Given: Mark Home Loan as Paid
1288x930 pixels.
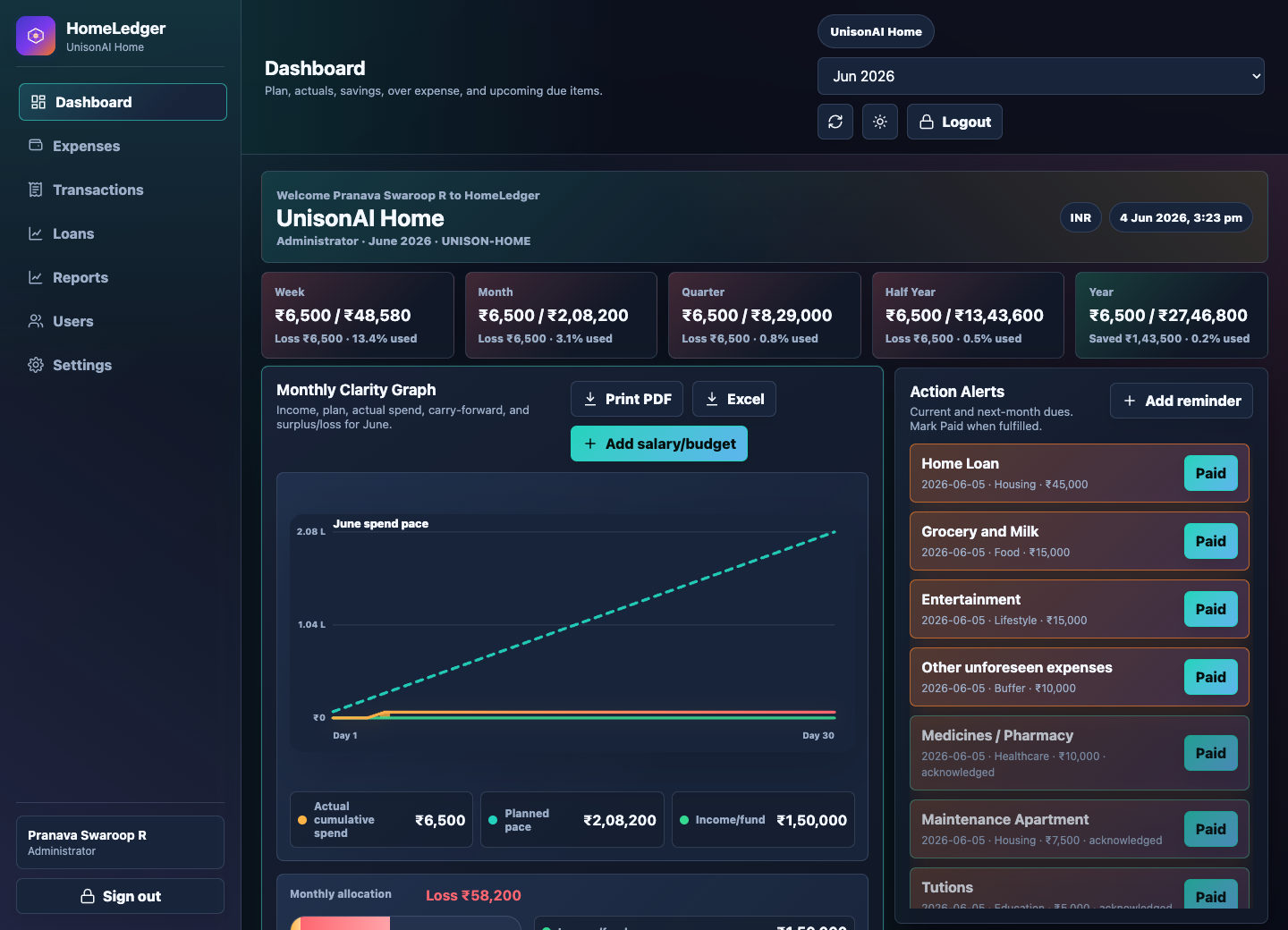Looking at the screenshot, I should 1211,473.
